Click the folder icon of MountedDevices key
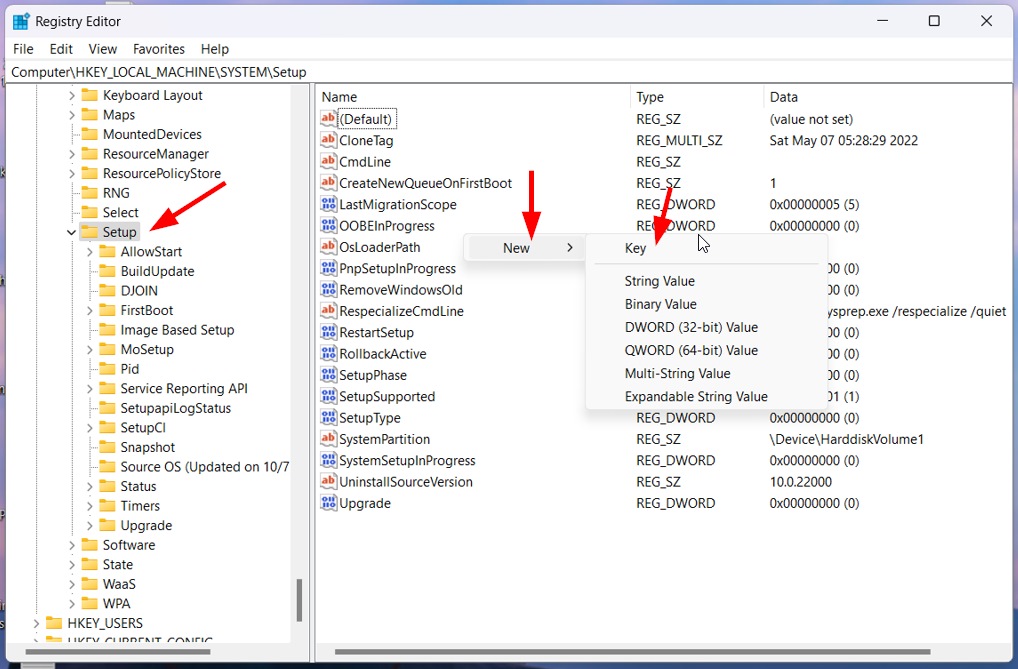1018x669 pixels. pyautogui.click(x=90, y=134)
